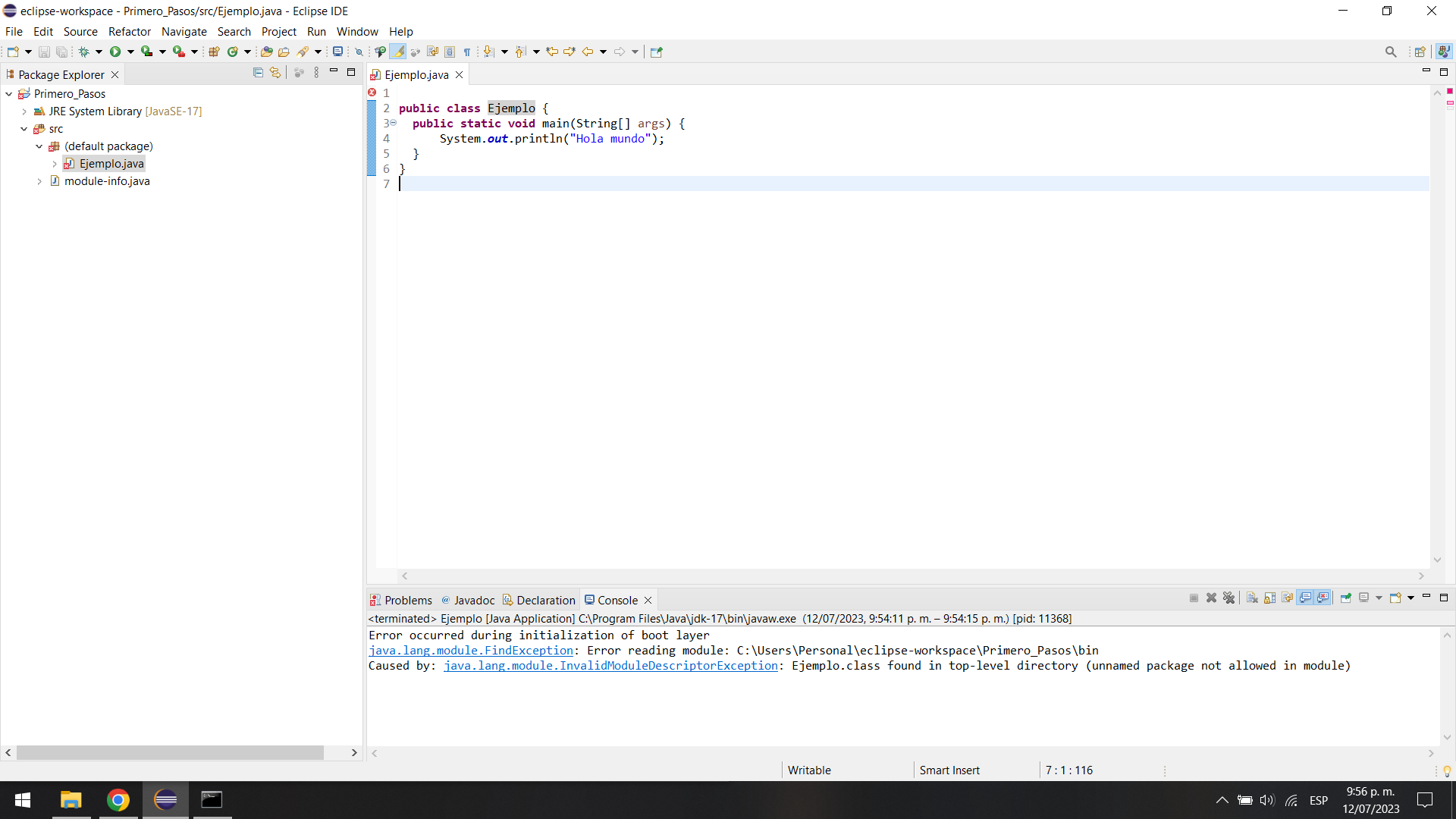1456x819 pixels.
Task: Click the External Tools run icon
Action: (179, 52)
